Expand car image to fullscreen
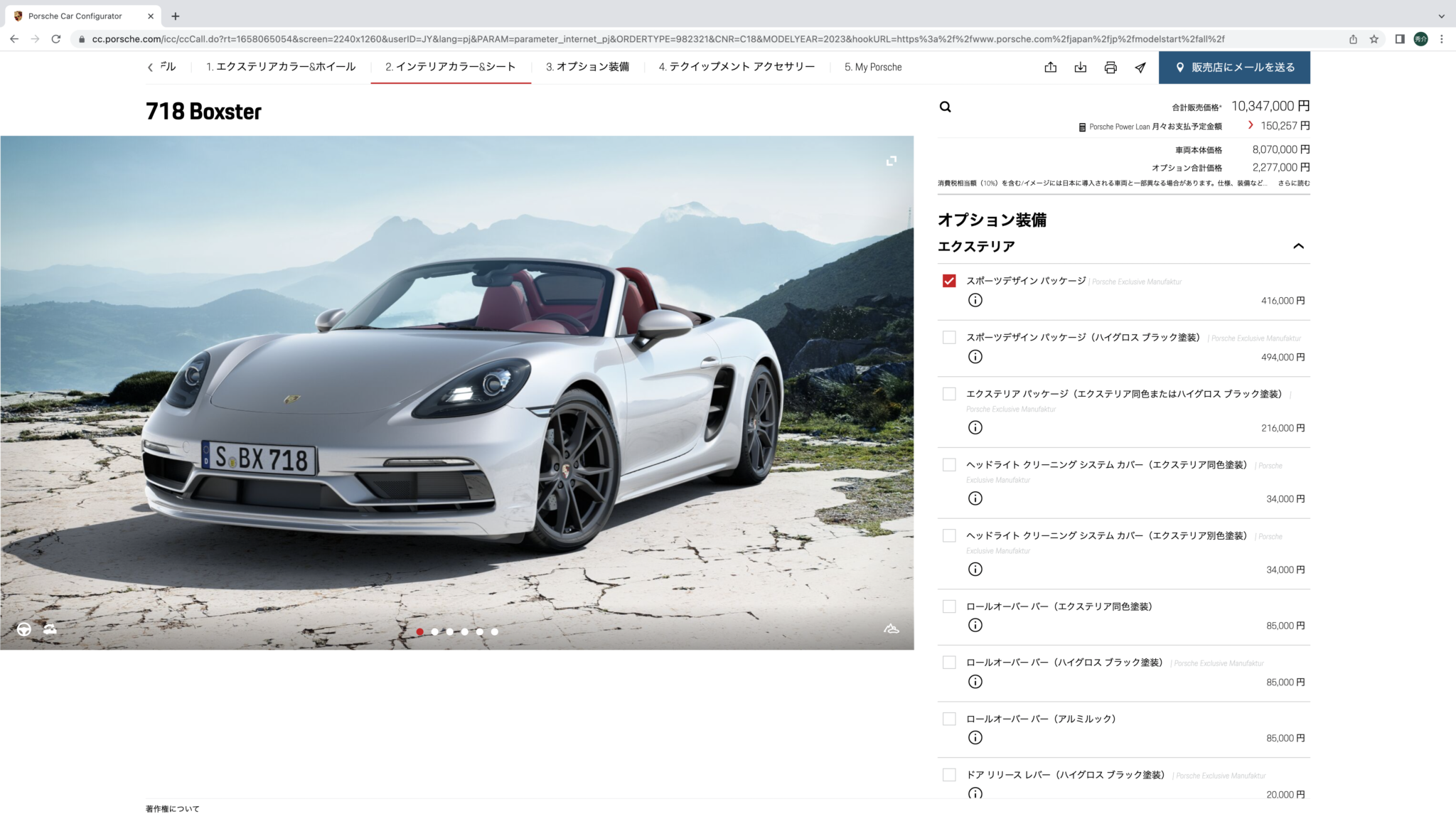Image resolution: width=1456 pixels, height=819 pixels. (891, 161)
